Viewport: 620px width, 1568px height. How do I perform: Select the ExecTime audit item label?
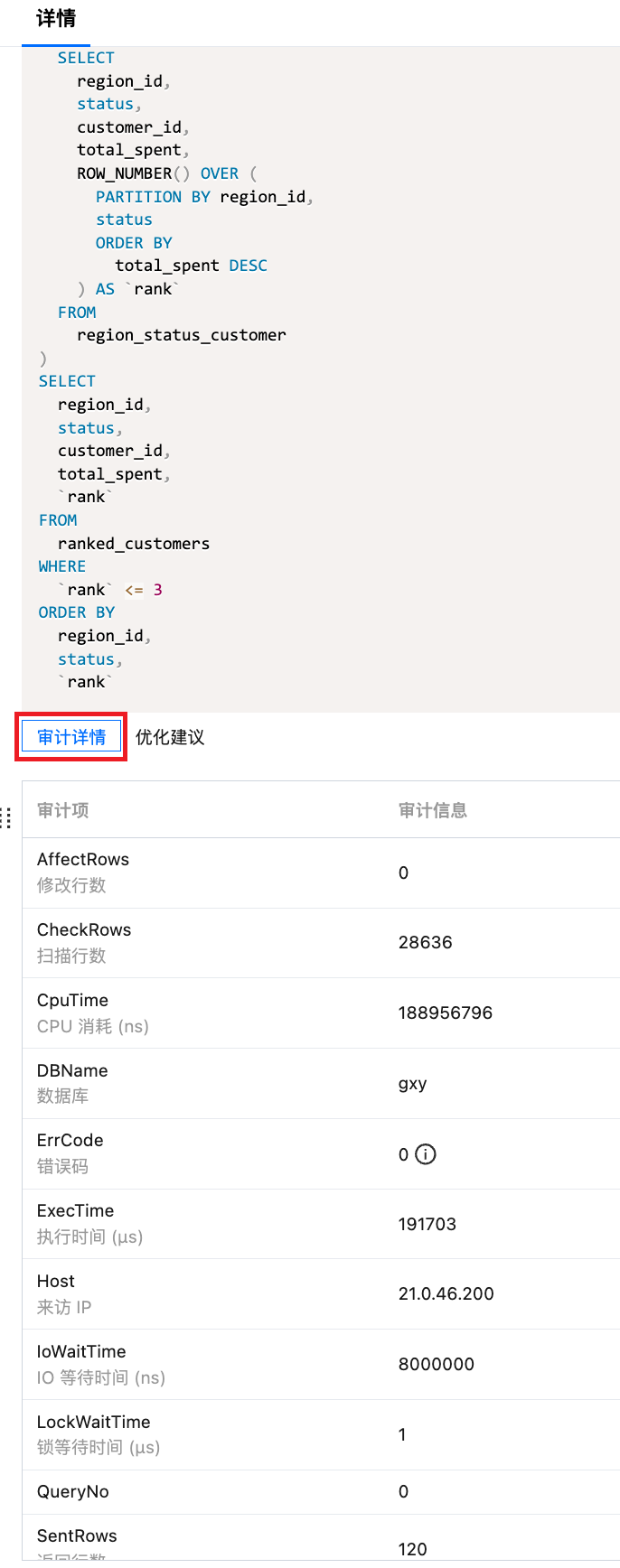click(x=75, y=1211)
